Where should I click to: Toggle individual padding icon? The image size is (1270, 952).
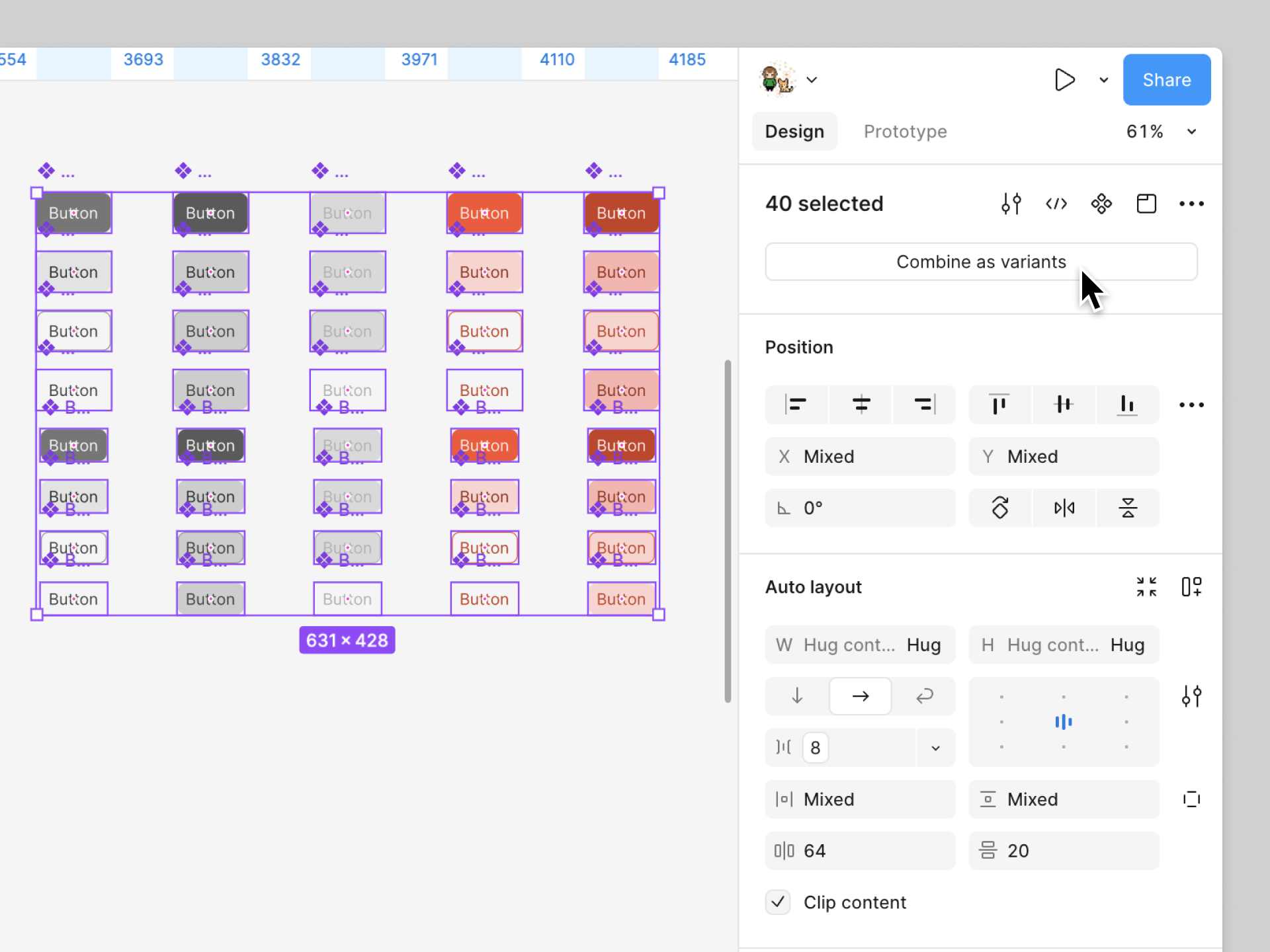pyautogui.click(x=1191, y=799)
